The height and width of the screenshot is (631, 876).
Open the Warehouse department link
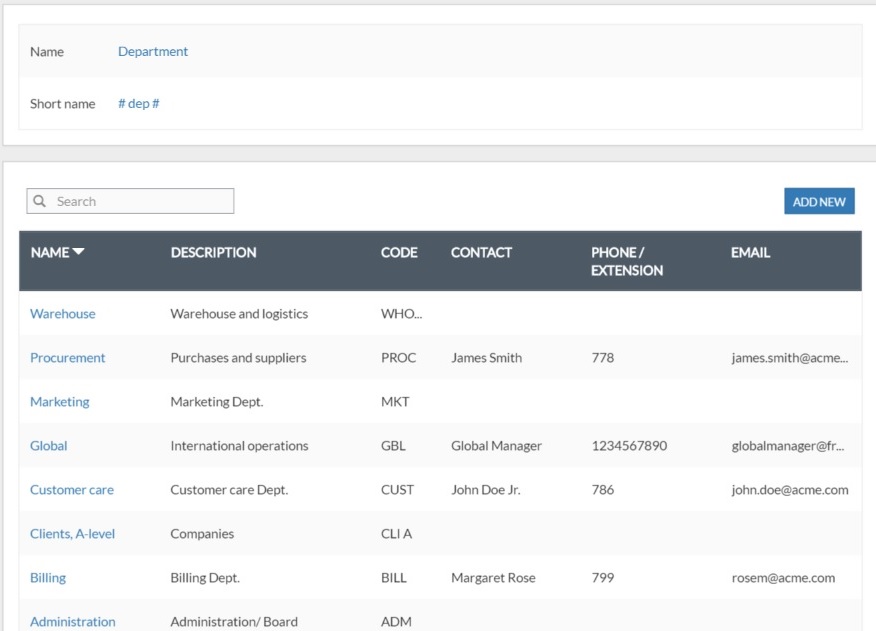pos(62,314)
